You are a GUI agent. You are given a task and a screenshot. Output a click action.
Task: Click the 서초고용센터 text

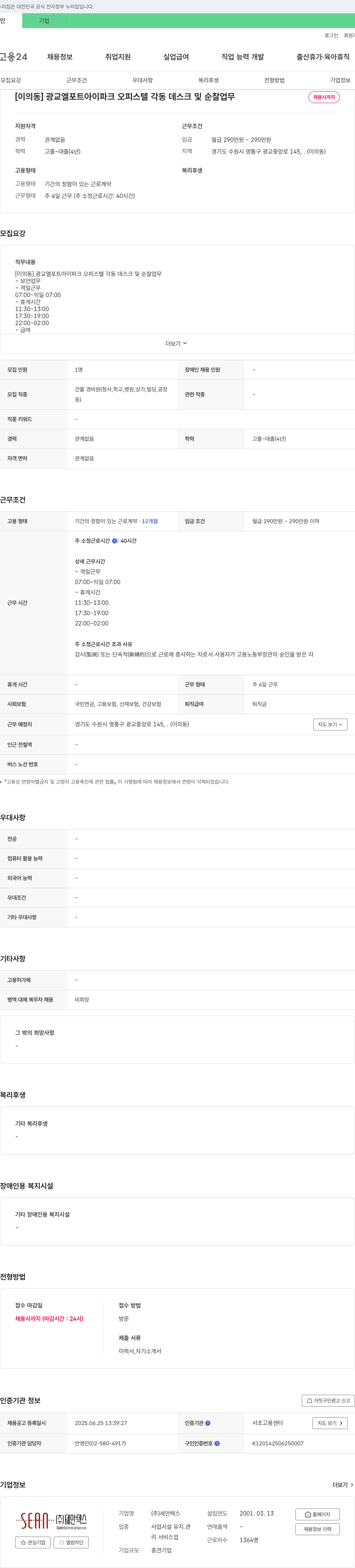click(x=267, y=1423)
